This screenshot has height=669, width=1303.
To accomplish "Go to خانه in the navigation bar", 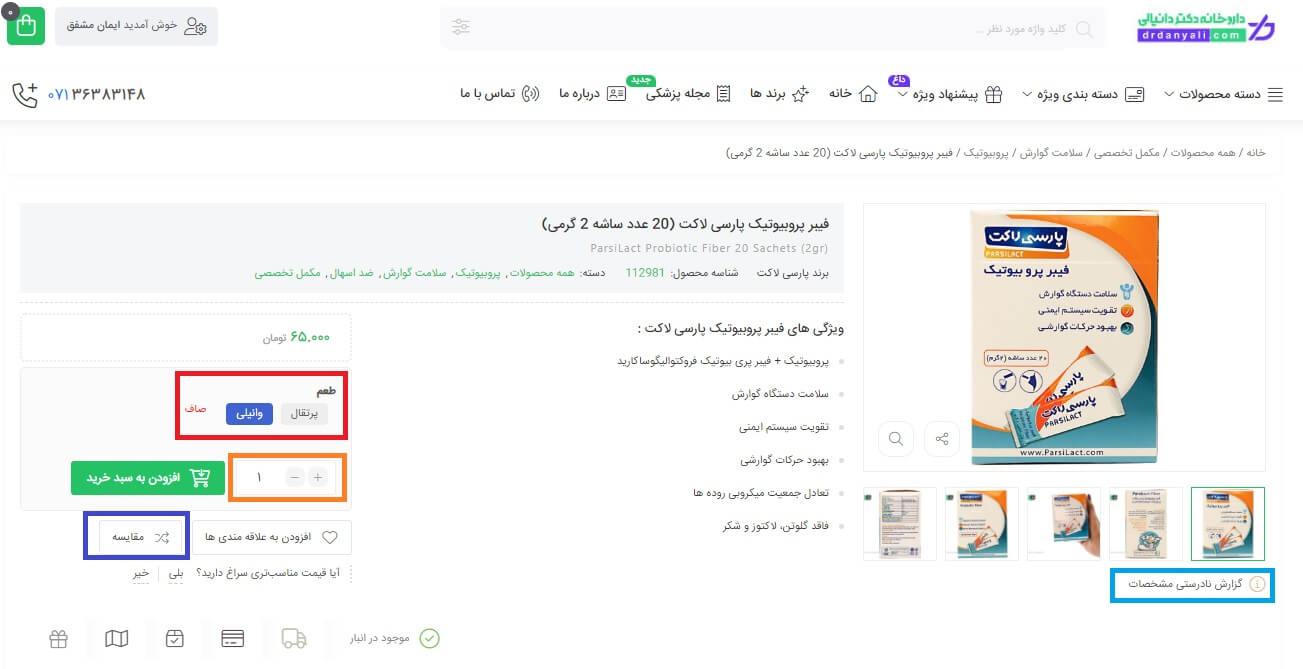I will (x=853, y=94).
